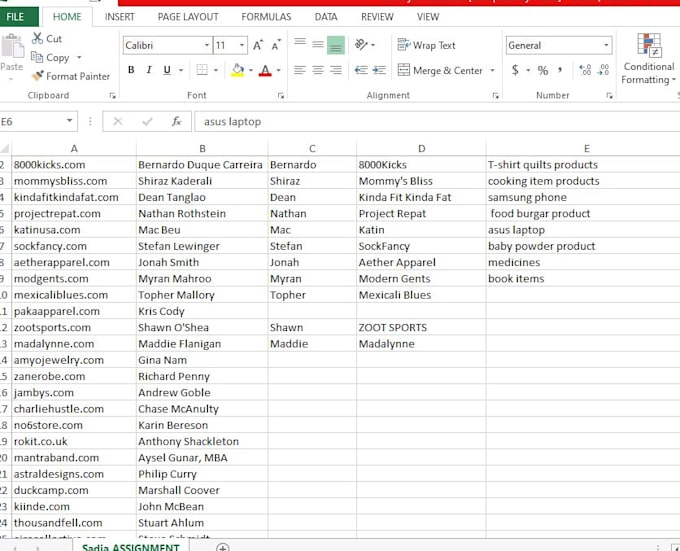This screenshot has height=551, width=680.
Task: Apply the yellow fill color bucket
Action: 238,70
